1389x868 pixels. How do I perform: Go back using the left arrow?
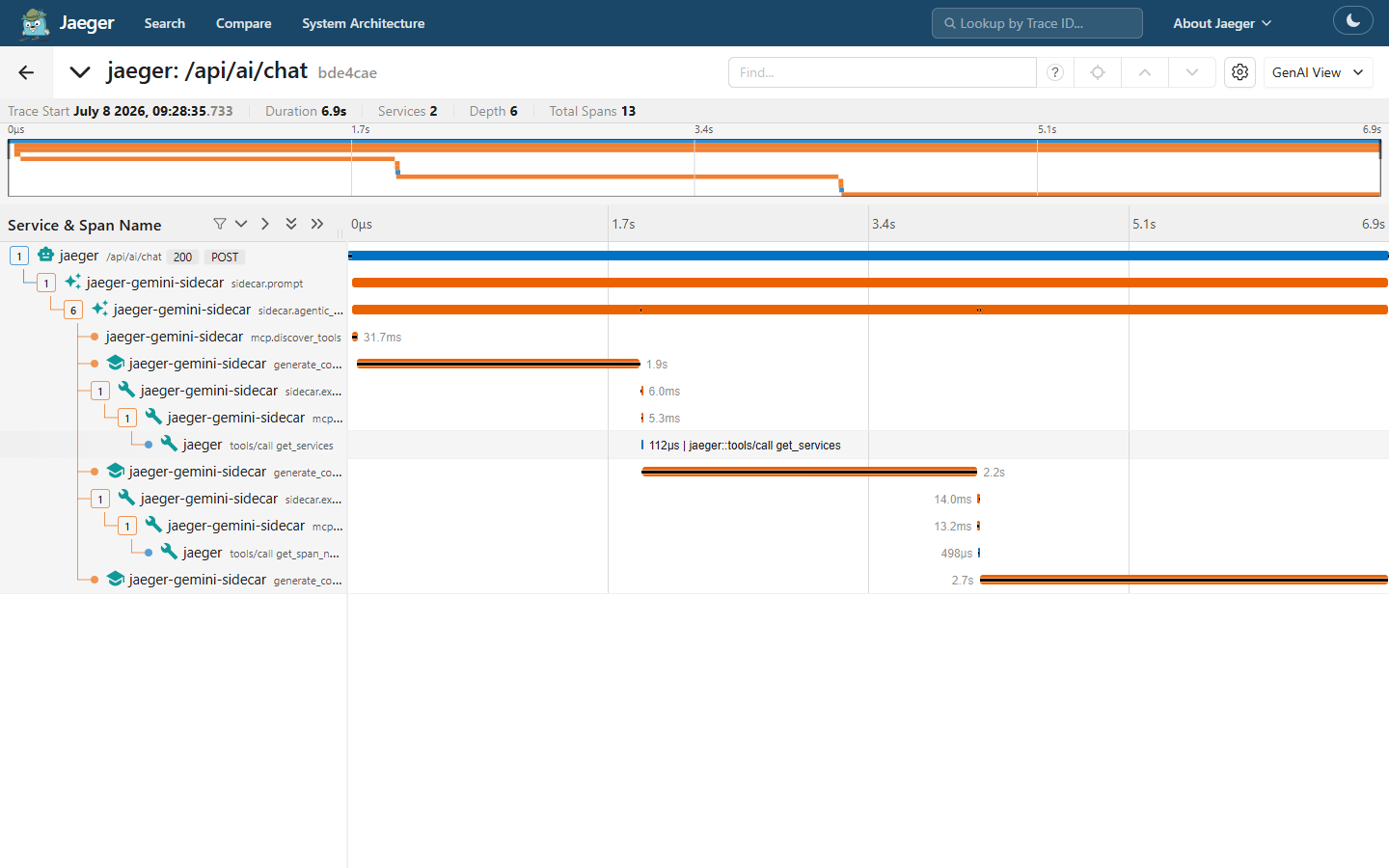coord(26,72)
